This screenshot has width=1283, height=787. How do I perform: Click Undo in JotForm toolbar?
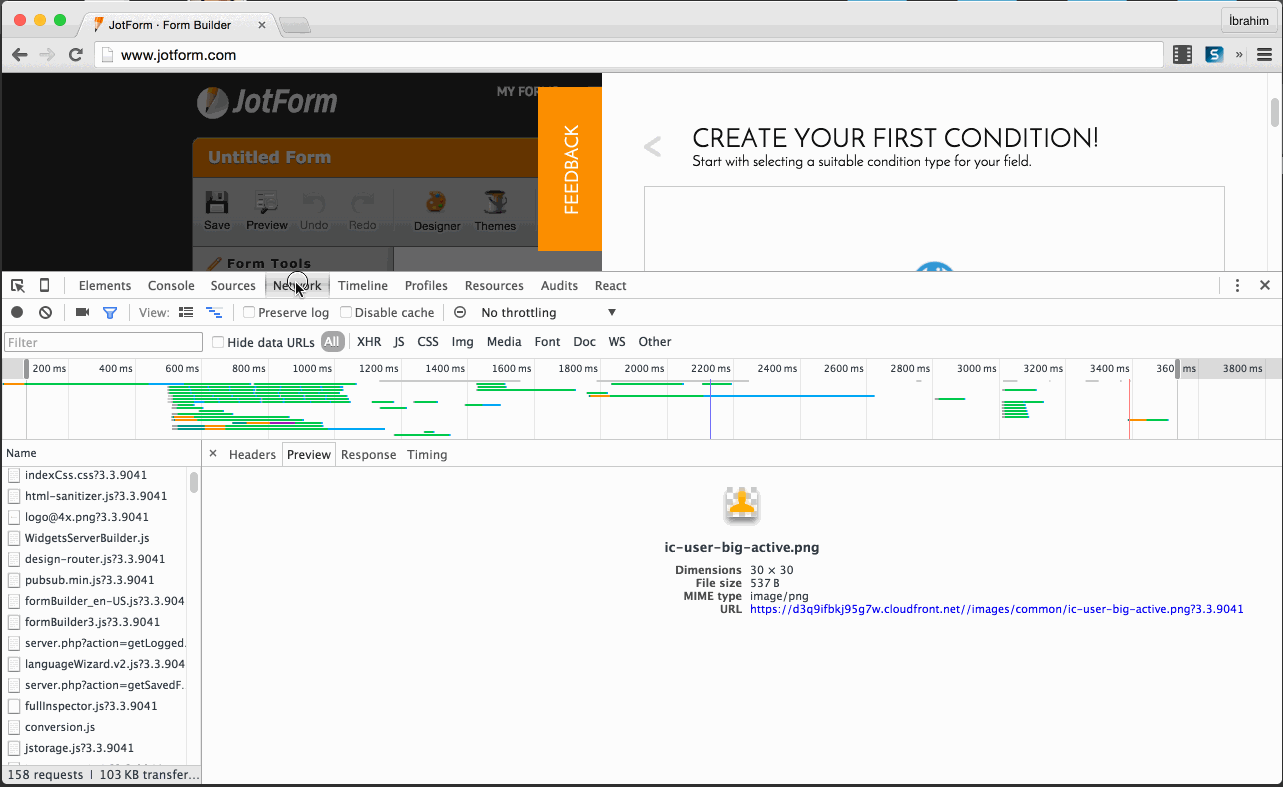(x=314, y=211)
